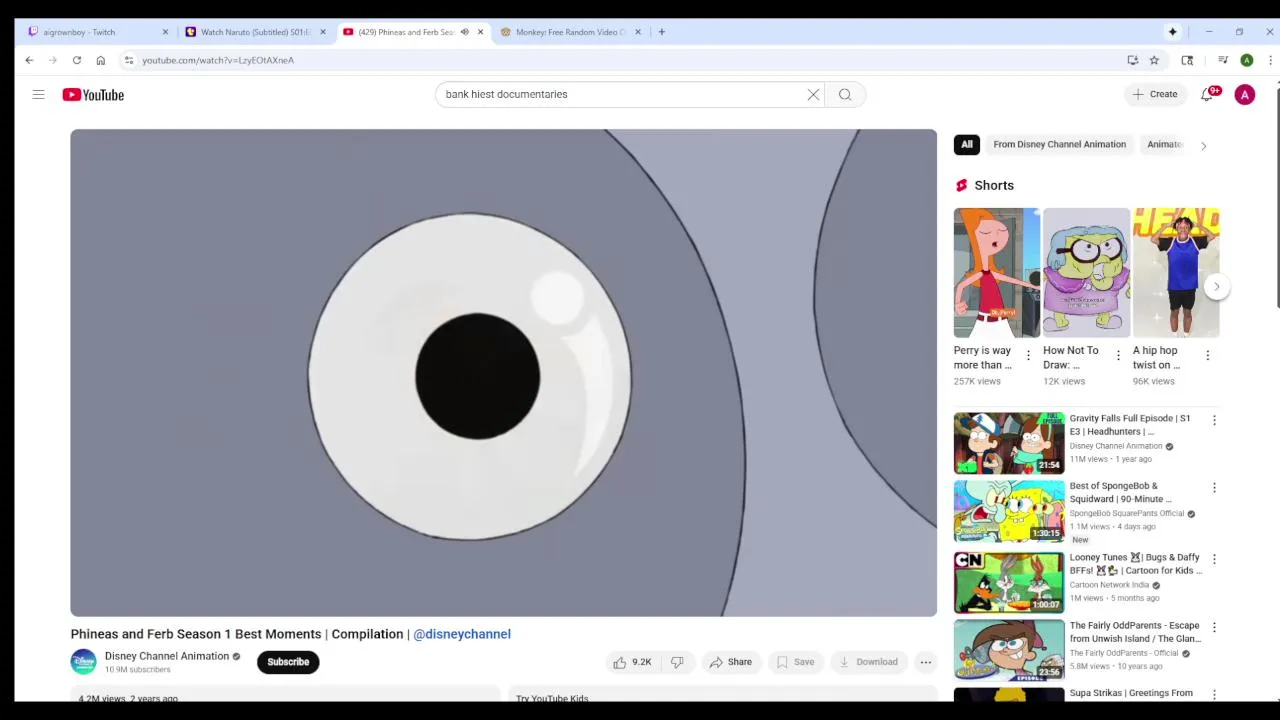Open the Looney Tunes Bugs & Daffy thumbnail
The image size is (1280, 720).
coord(1009,582)
